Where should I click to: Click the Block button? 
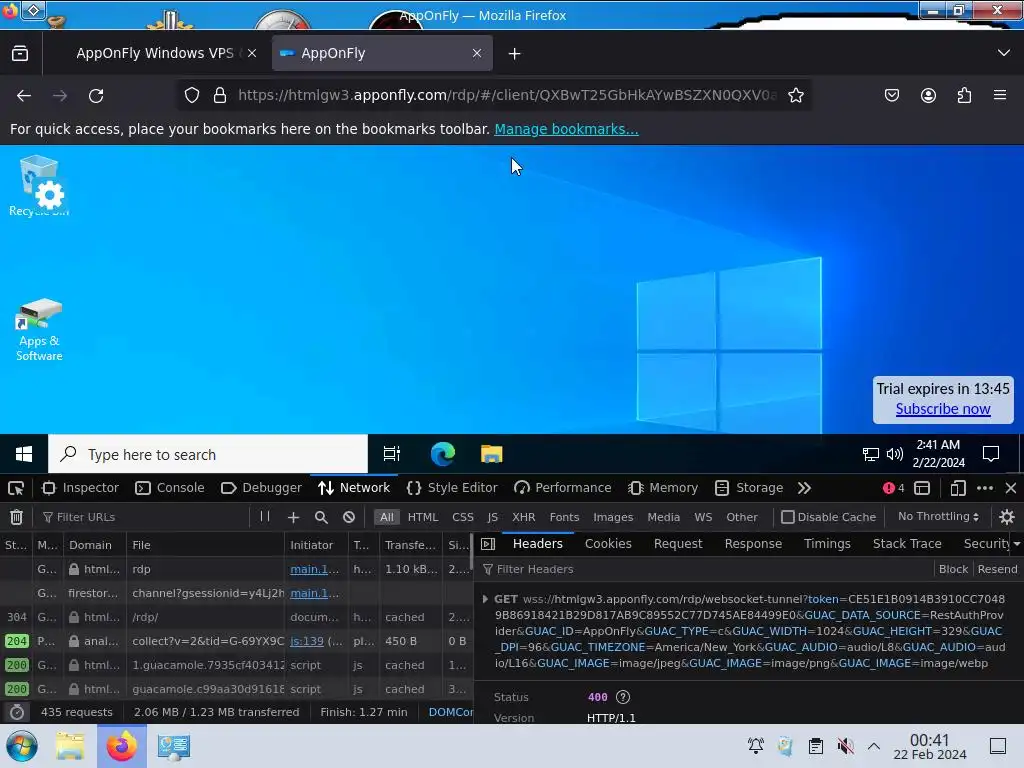tap(953, 569)
